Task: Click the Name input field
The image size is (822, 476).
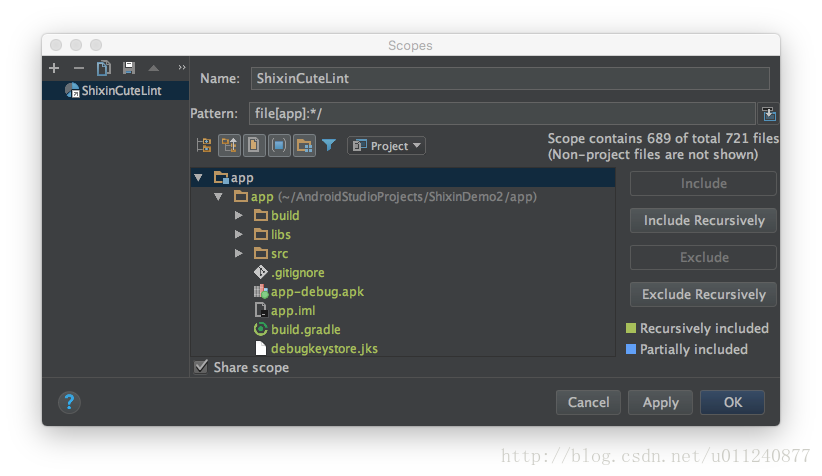Action: [510, 79]
